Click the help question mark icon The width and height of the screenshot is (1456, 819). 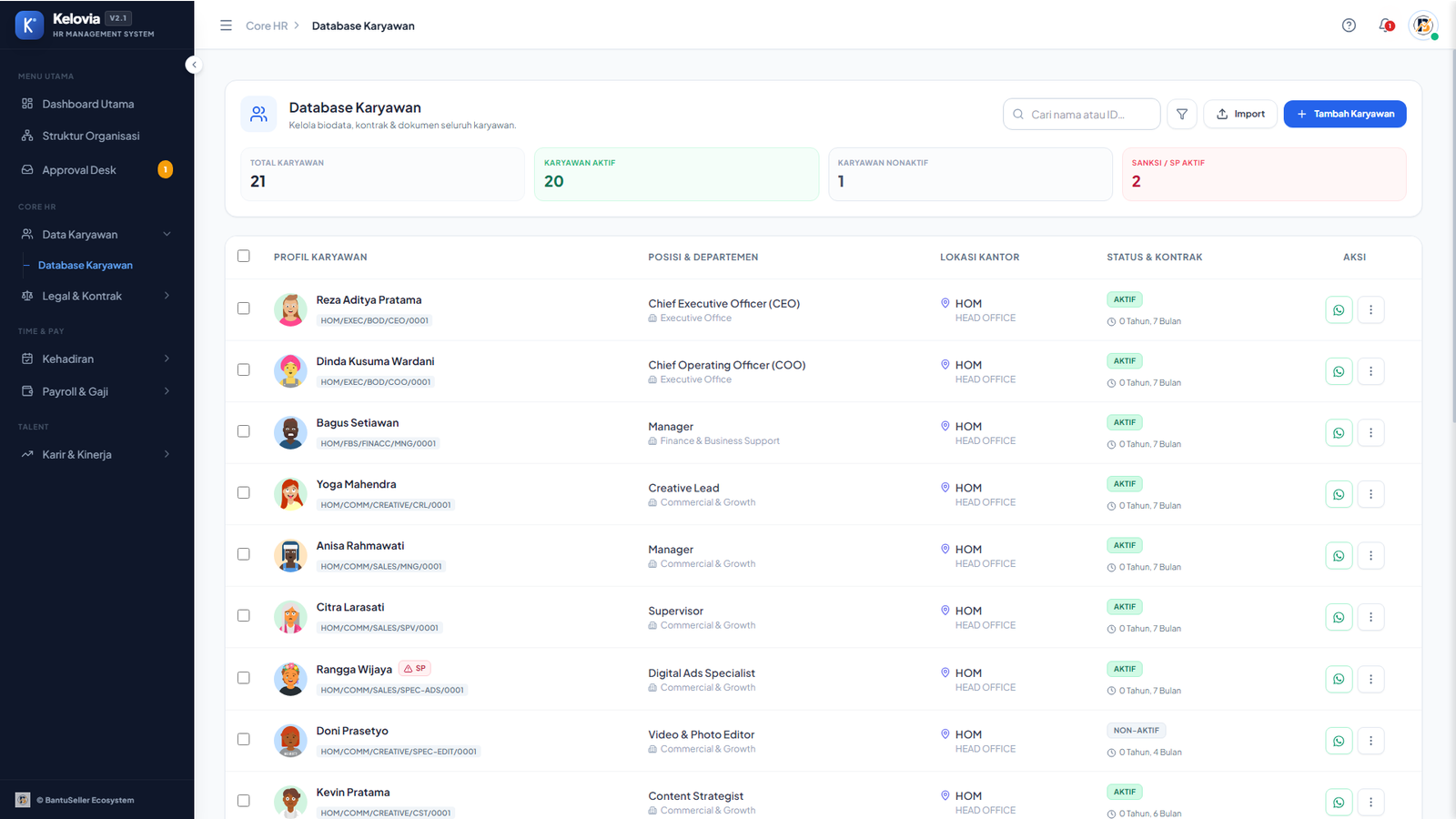1349,25
